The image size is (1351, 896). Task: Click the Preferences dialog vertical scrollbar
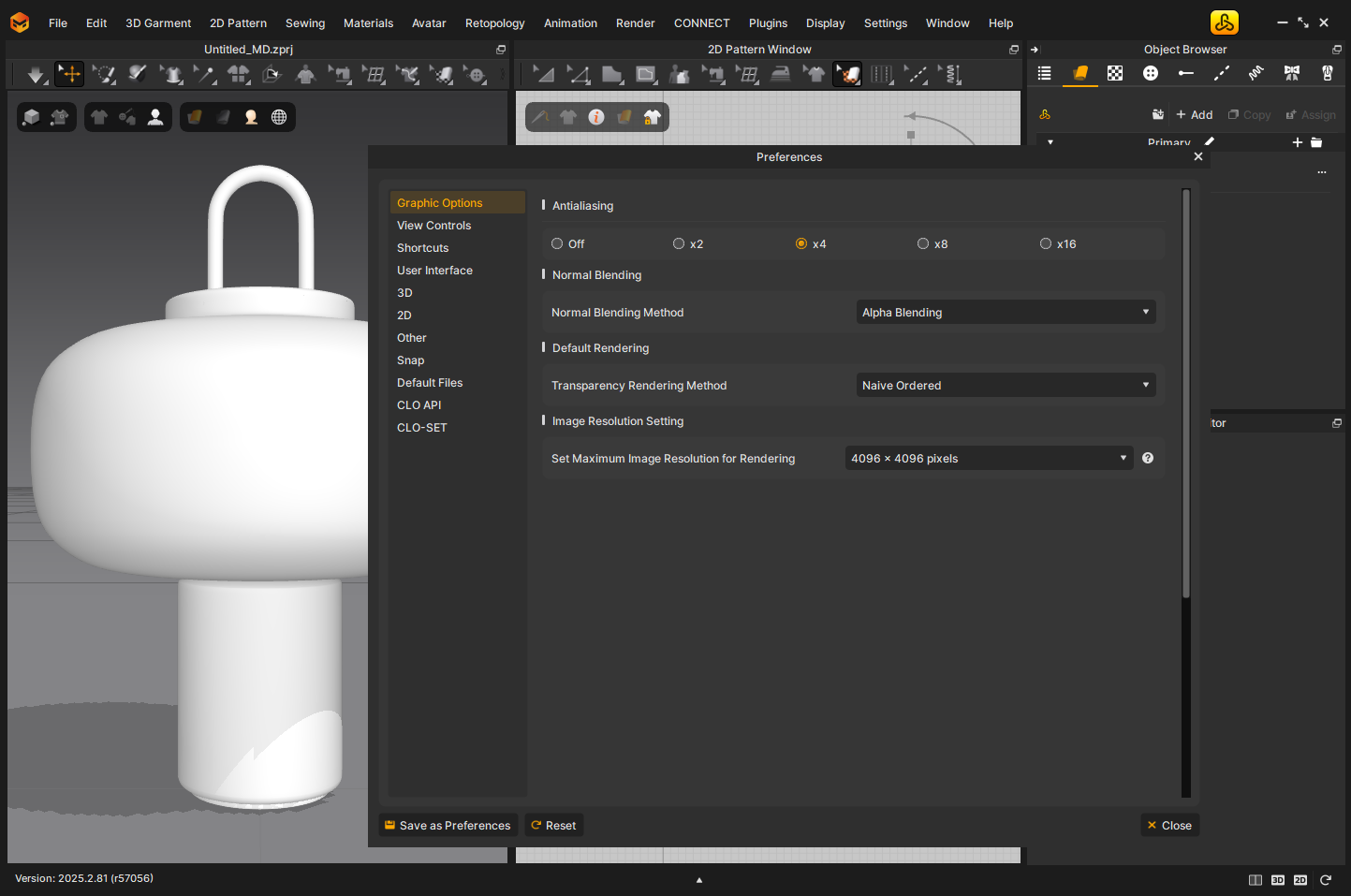click(x=1186, y=393)
